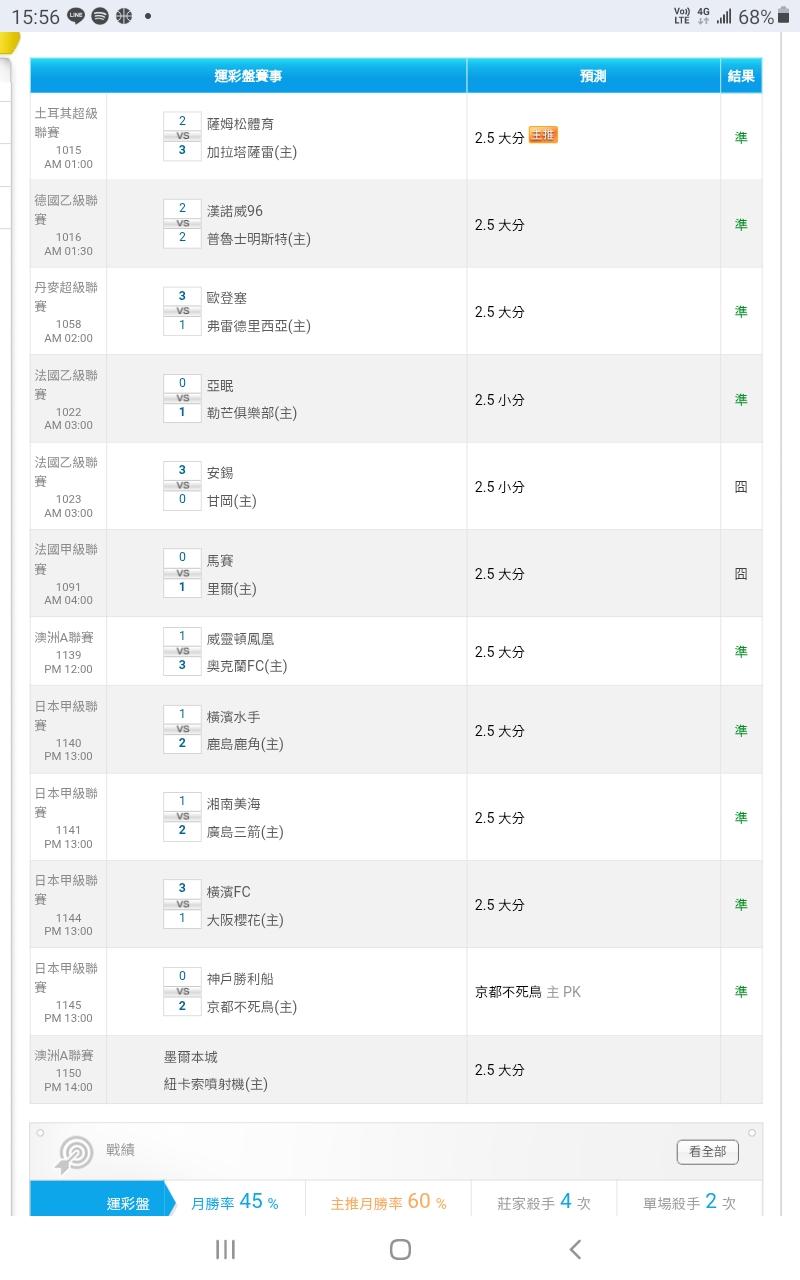Image resolution: width=800 pixels, height=1280 pixels.
Task: Select the 月勝率 45% stat tab
Action: pyautogui.click(x=235, y=1203)
